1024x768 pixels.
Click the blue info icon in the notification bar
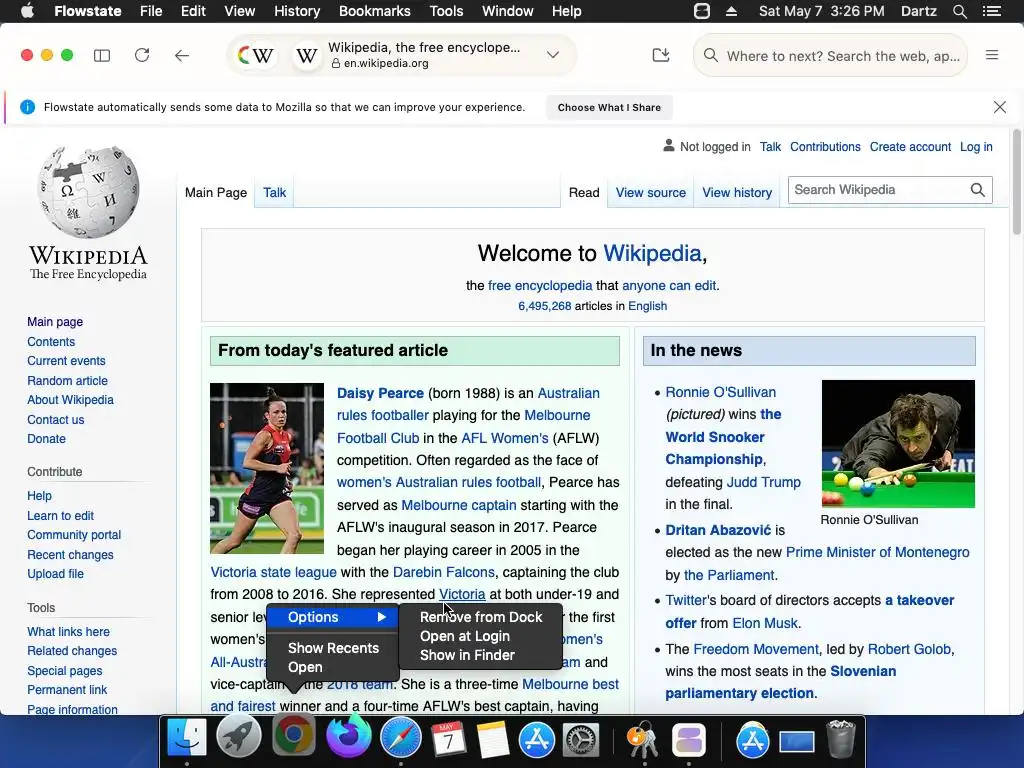[27, 107]
